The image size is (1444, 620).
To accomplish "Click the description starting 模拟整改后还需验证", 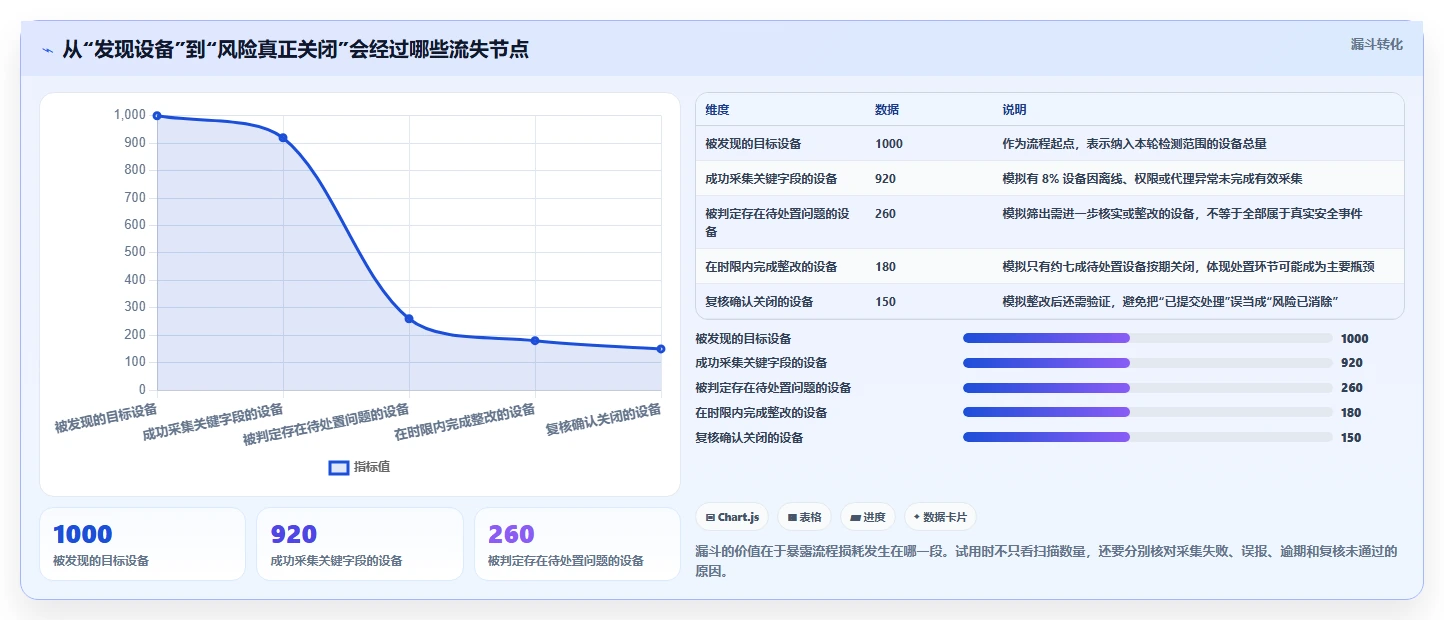I will click(1171, 302).
